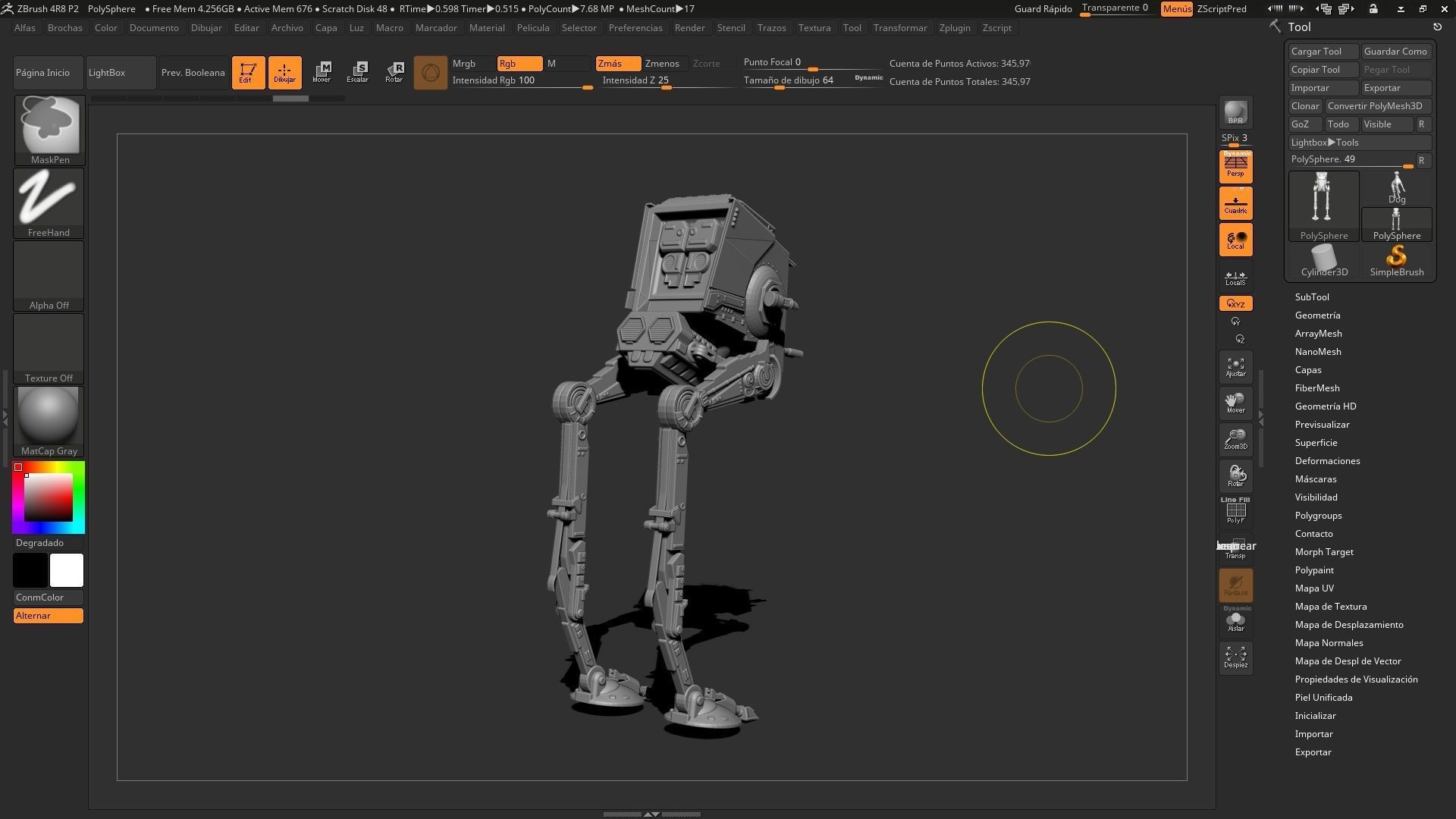Toggle Cuadric floor grid
This screenshot has height=819, width=1456.
(1235, 203)
